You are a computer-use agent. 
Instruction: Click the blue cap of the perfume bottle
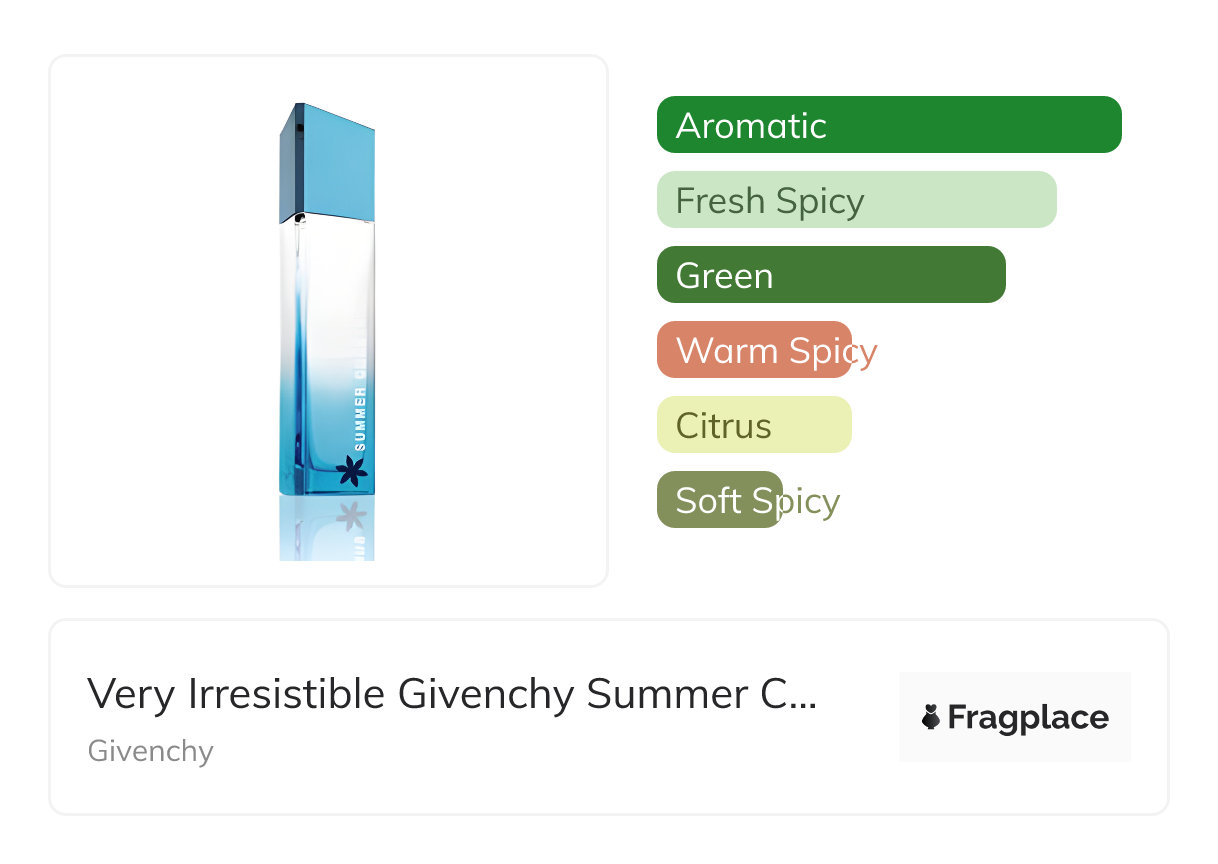coord(328,164)
